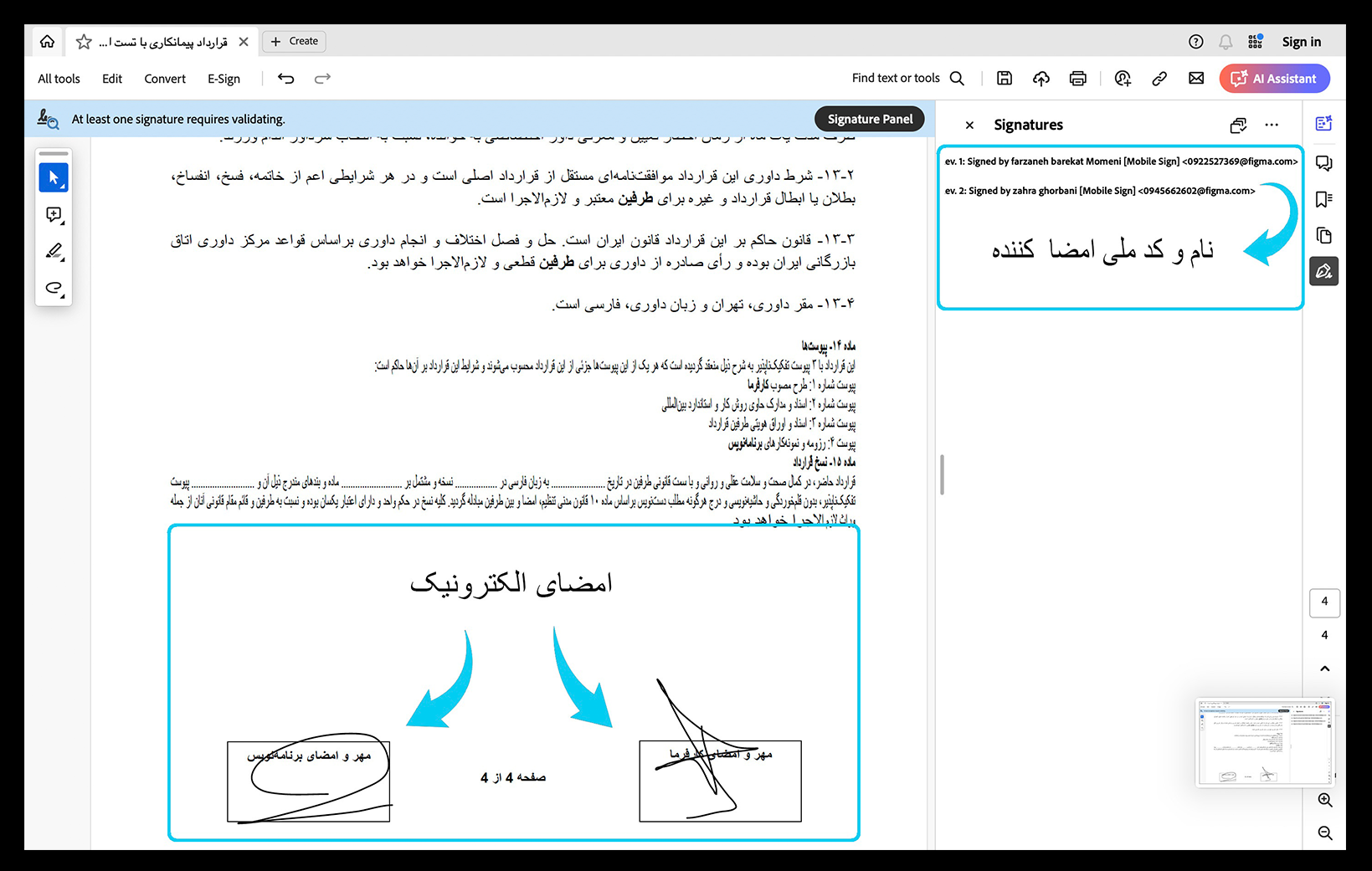This screenshot has height=871, width=1372.
Task: Zoom out of the document
Action: (1324, 833)
